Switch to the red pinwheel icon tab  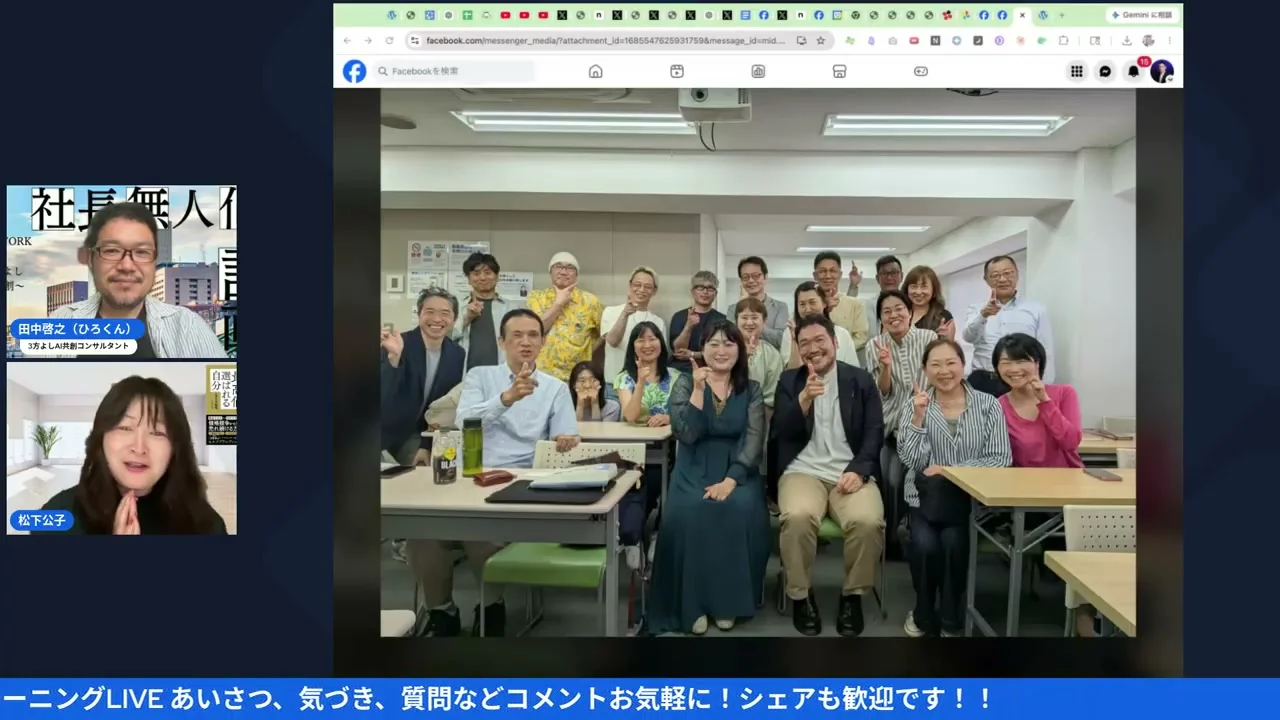coord(948,15)
